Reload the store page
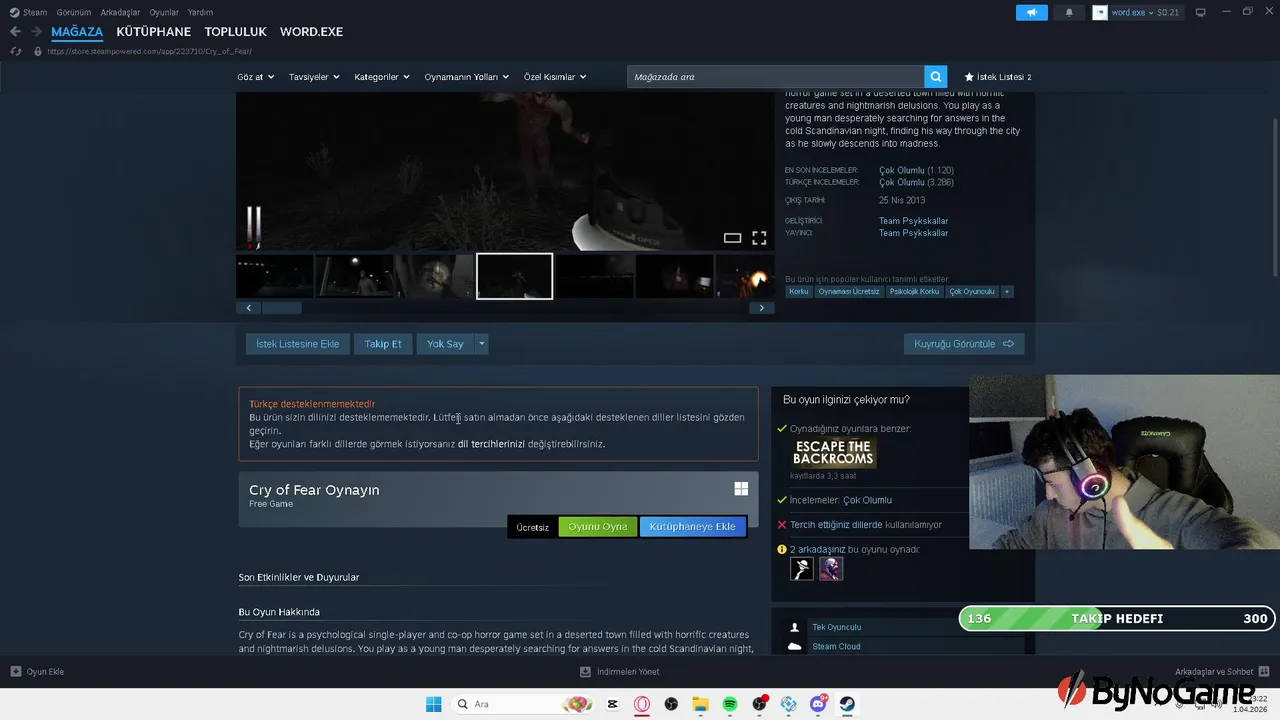The image size is (1280, 720). [x=15, y=51]
